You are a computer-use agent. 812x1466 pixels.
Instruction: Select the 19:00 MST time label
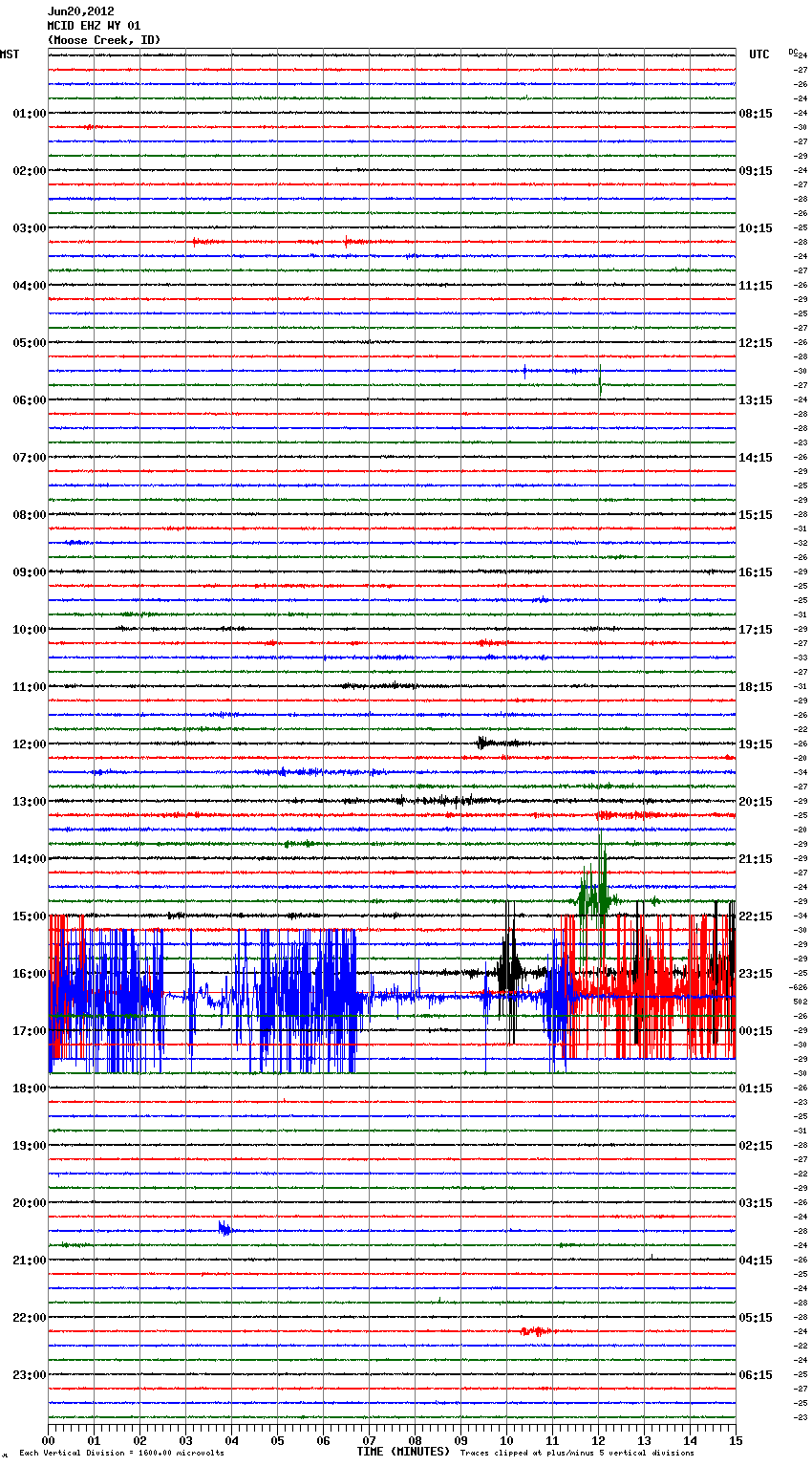pos(30,1146)
